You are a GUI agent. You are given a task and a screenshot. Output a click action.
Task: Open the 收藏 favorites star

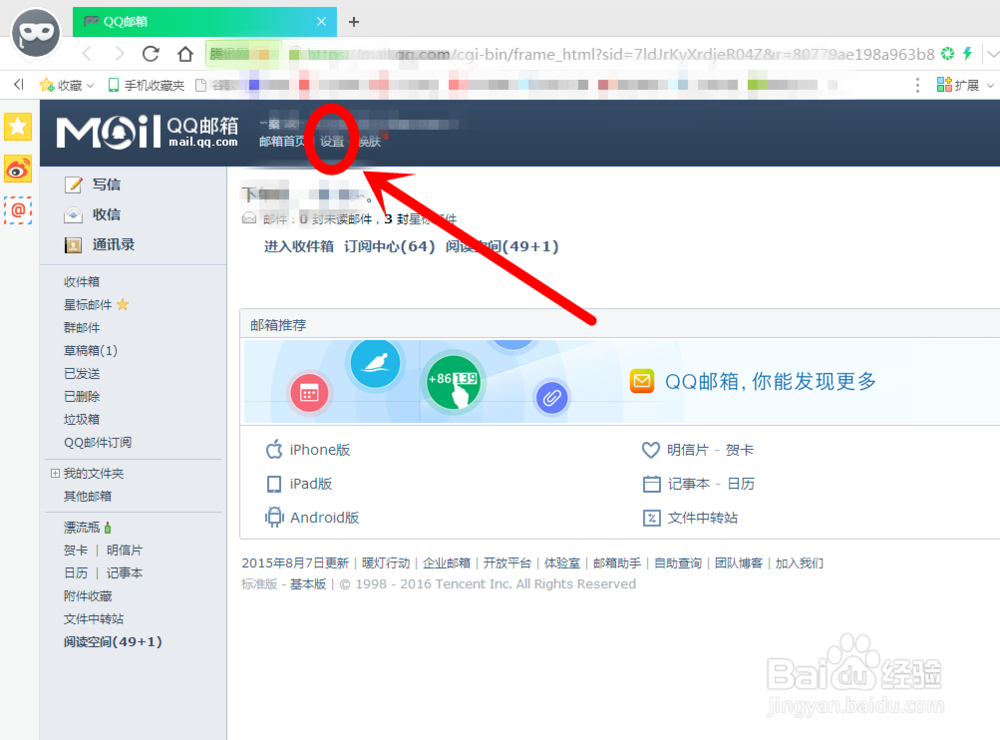[47, 85]
